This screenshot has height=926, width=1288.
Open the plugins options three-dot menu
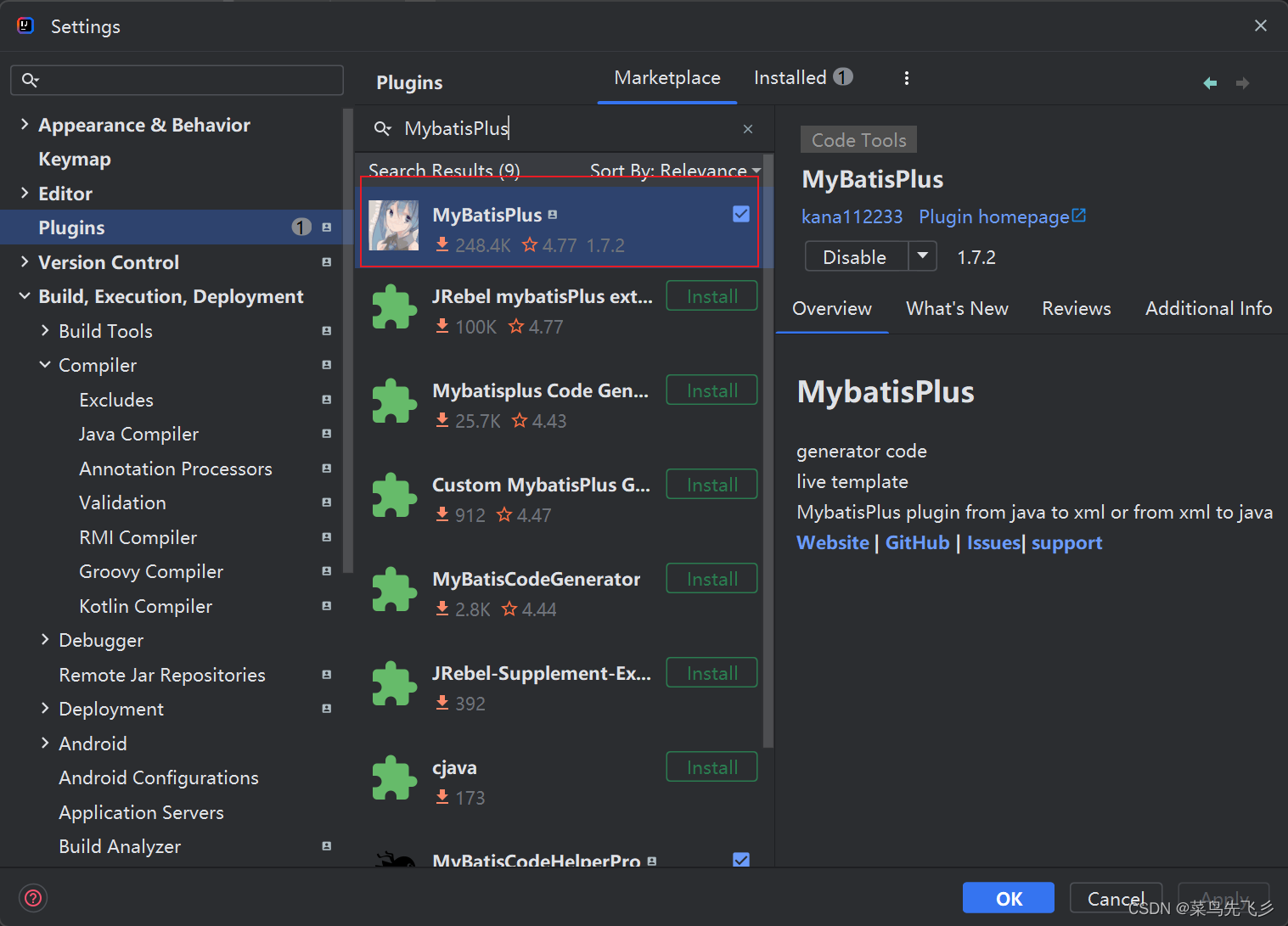tap(907, 78)
